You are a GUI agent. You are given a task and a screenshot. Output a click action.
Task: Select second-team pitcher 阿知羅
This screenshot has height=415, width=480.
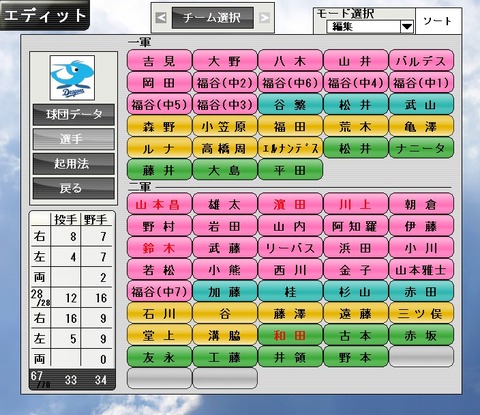pyautogui.click(x=356, y=226)
